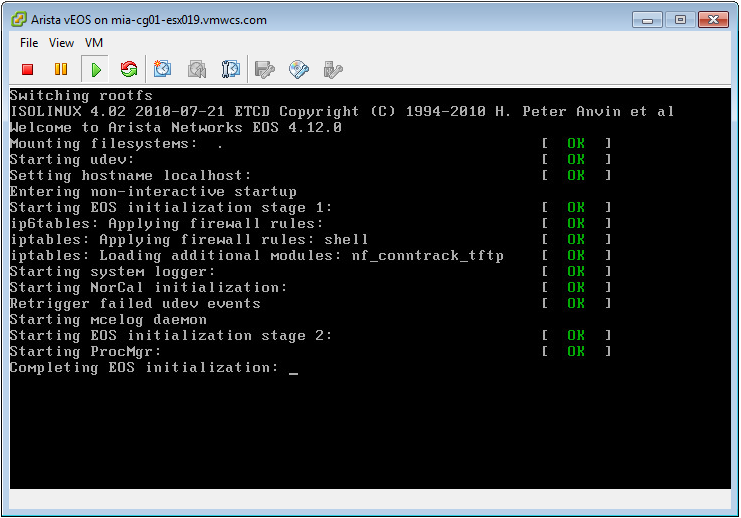The height and width of the screenshot is (518, 741).
Task: Suspend the VM with the pause icon
Action: (x=61, y=69)
